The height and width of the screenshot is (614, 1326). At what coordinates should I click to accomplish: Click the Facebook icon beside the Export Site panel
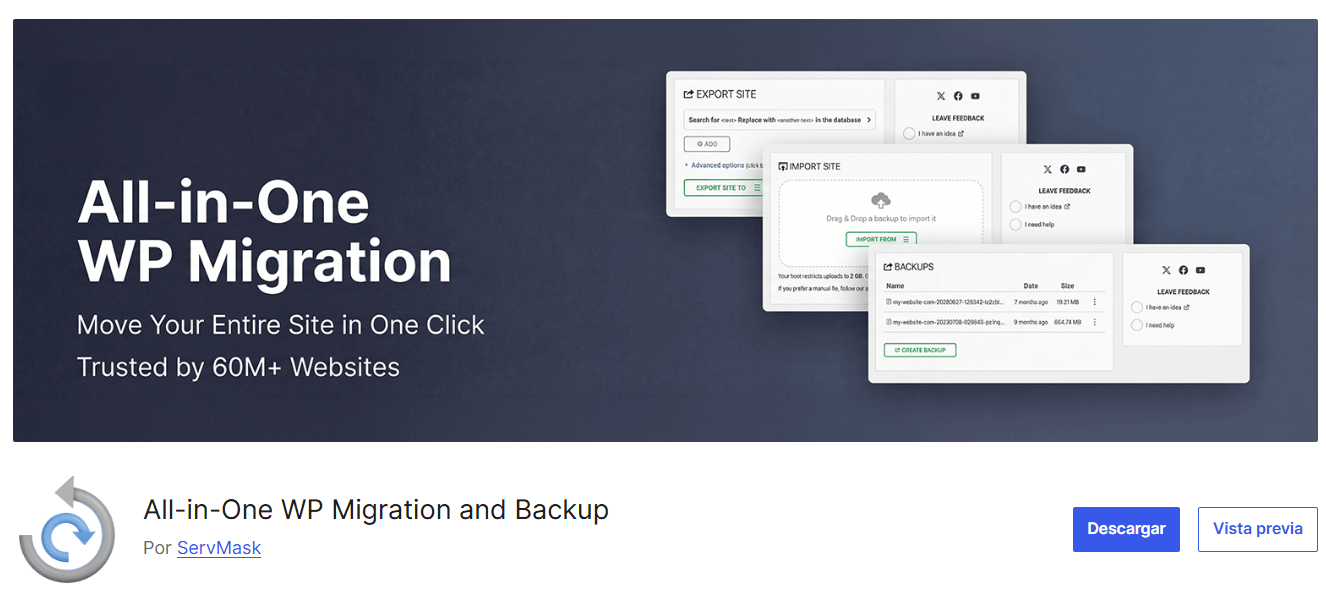click(x=958, y=96)
